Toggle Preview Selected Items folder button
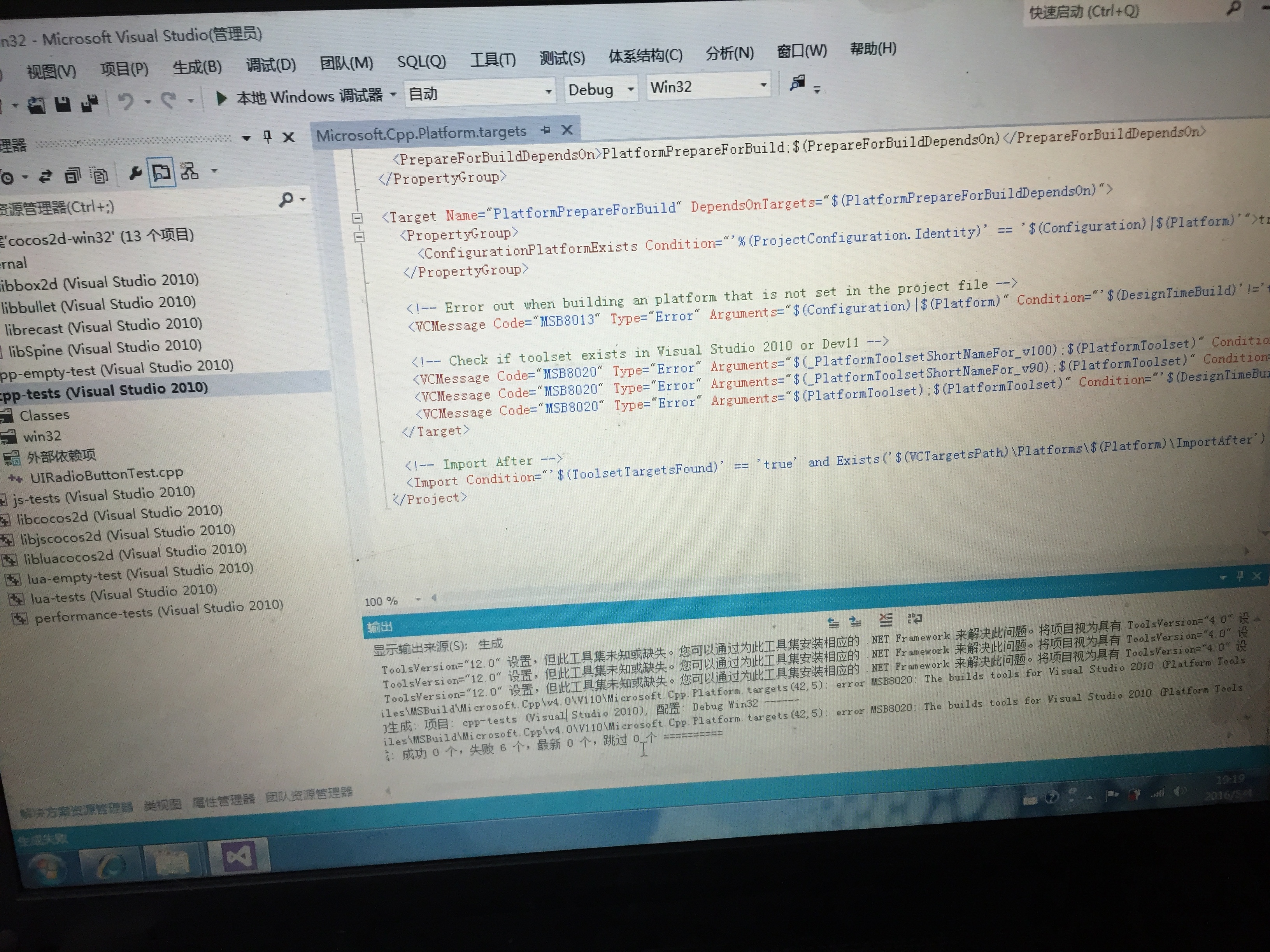The height and width of the screenshot is (952, 1270). click(161, 172)
